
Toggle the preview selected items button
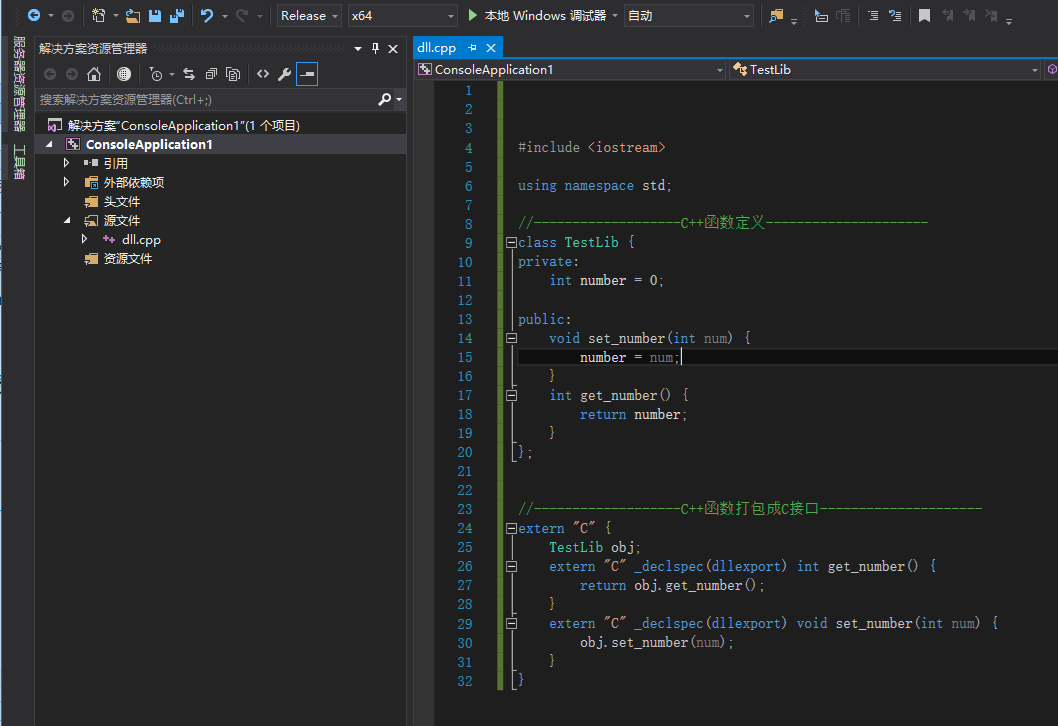(307, 74)
